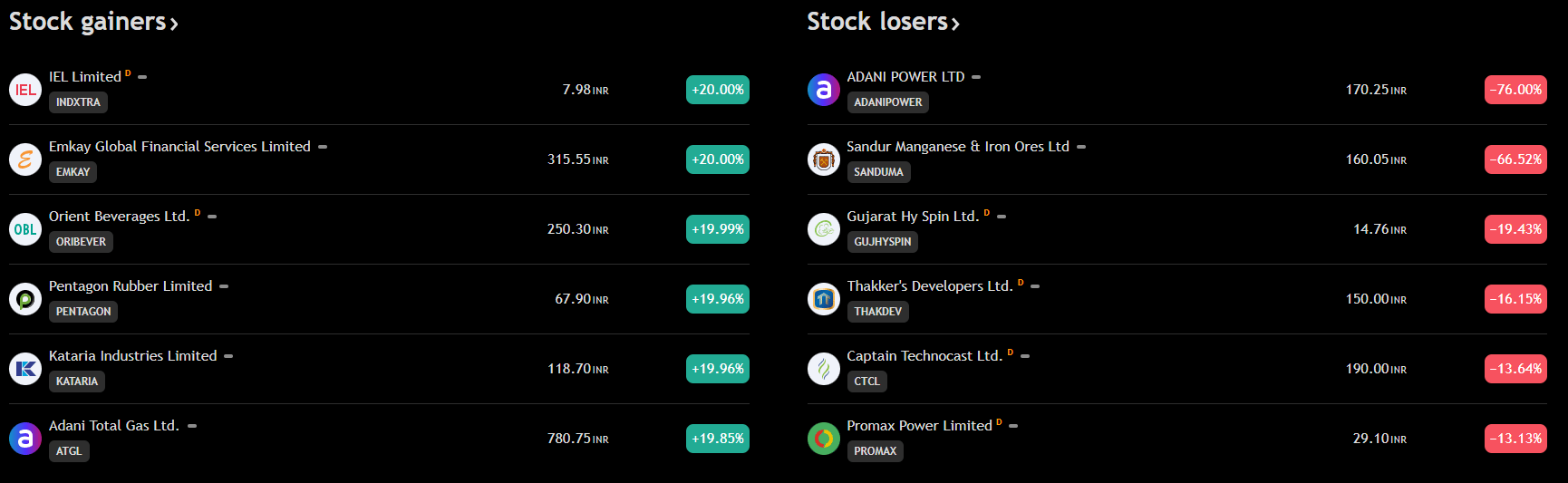Click the SANDUMA ticker badge
The height and width of the screenshot is (483, 1568).
(x=879, y=172)
